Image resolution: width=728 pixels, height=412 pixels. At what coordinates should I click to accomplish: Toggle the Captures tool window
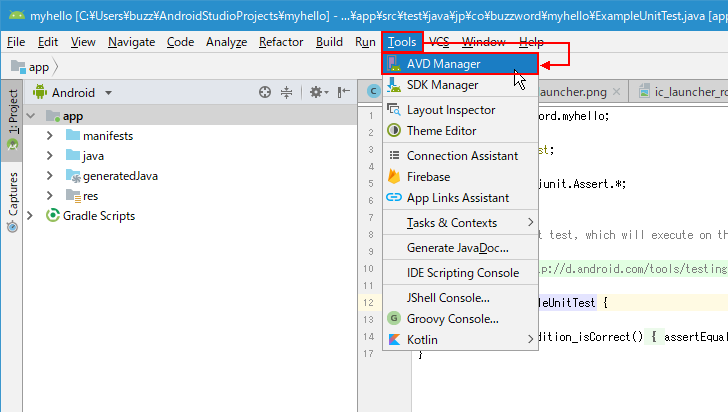click(x=12, y=201)
